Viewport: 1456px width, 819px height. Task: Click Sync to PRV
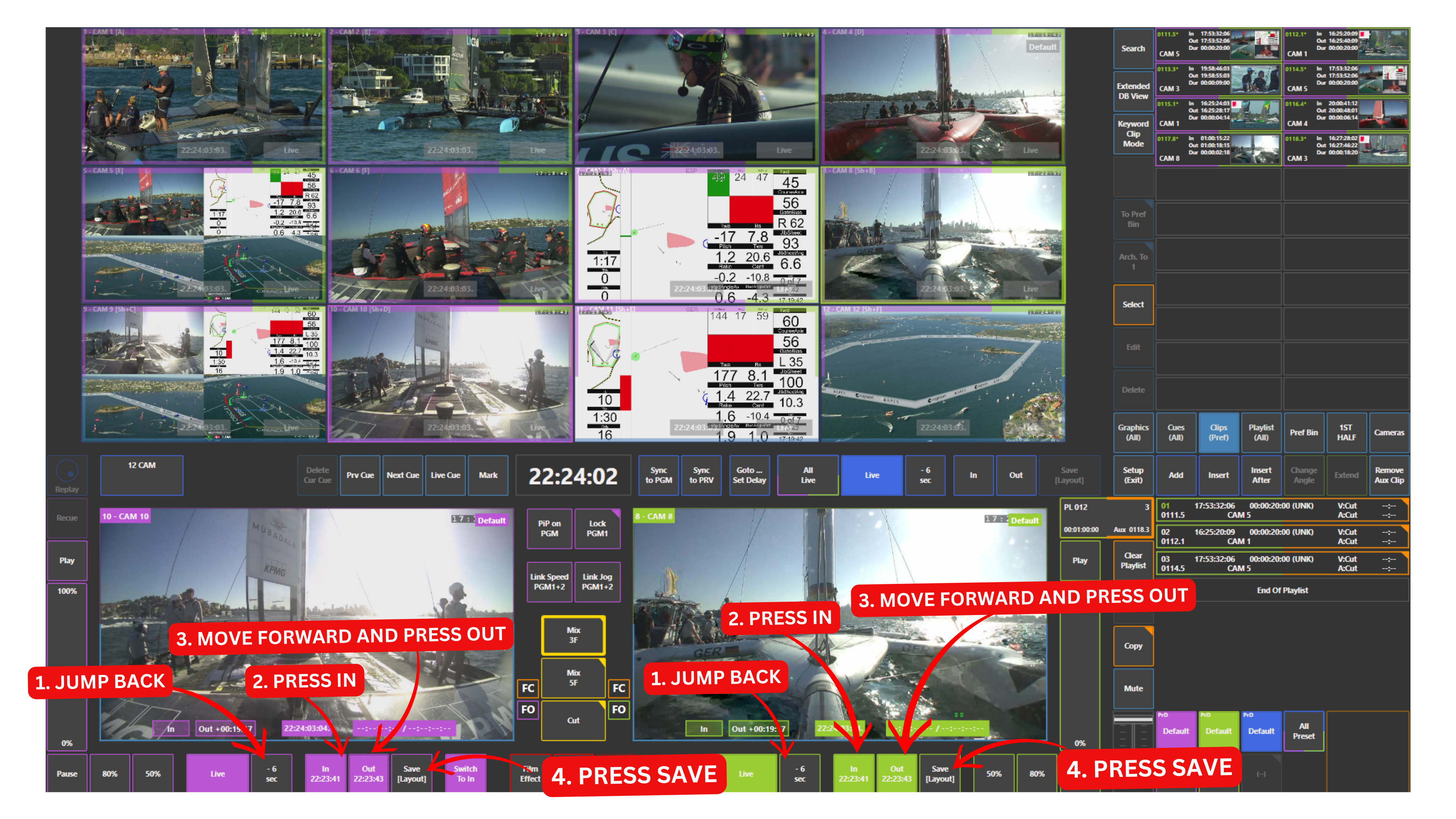pyautogui.click(x=701, y=475)
